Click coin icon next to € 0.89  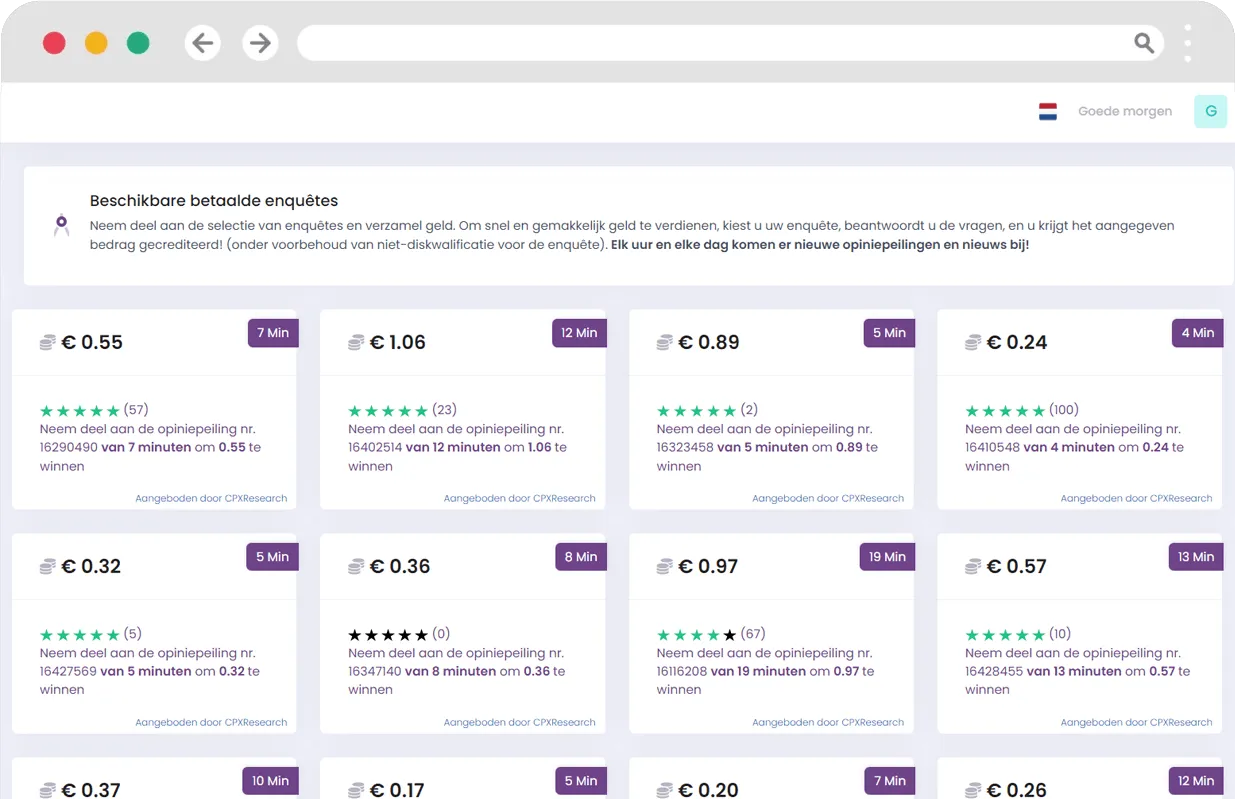[x=664, y=343]
